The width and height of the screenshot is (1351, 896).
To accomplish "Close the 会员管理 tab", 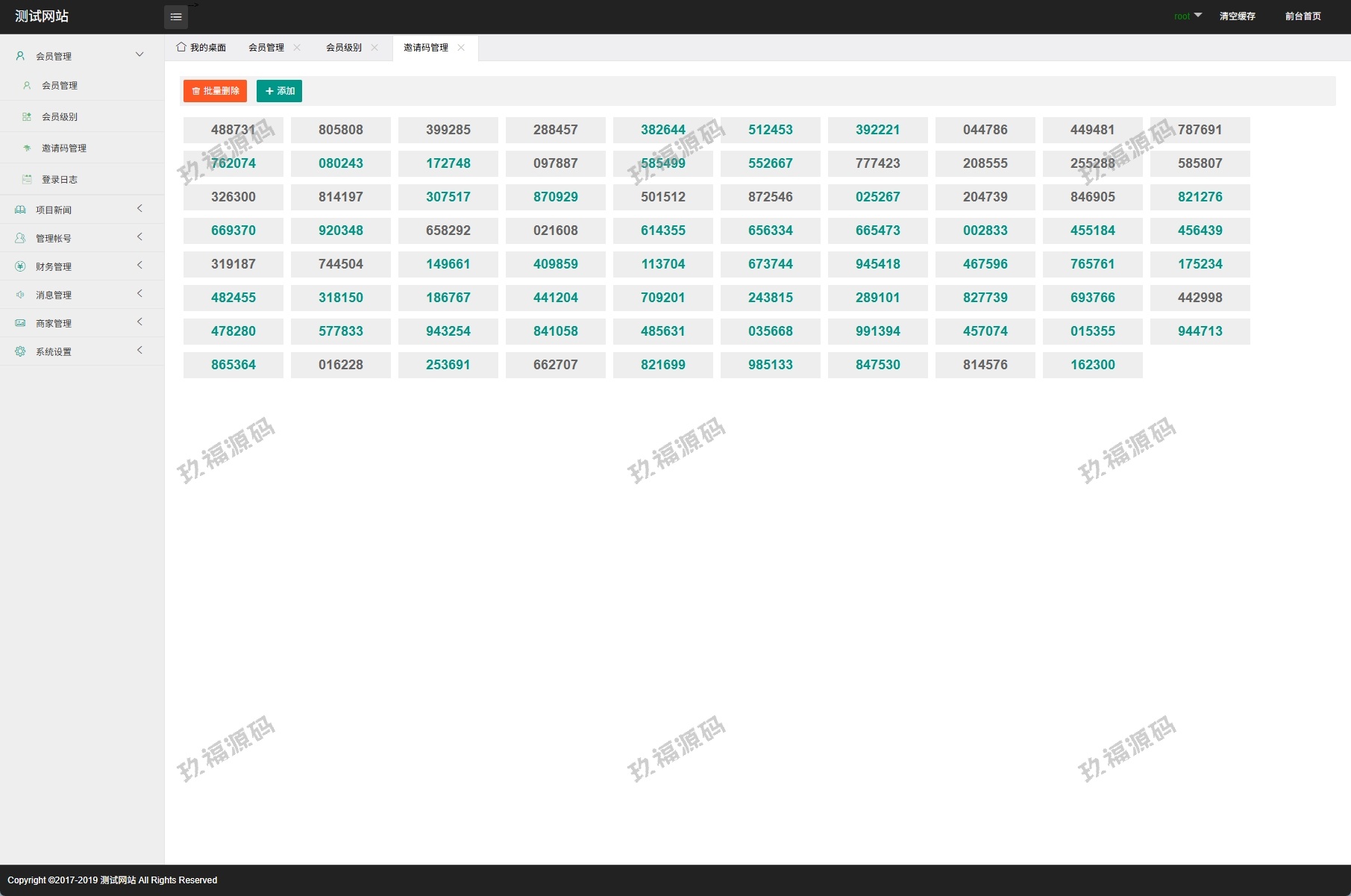I will pos(297,47).
